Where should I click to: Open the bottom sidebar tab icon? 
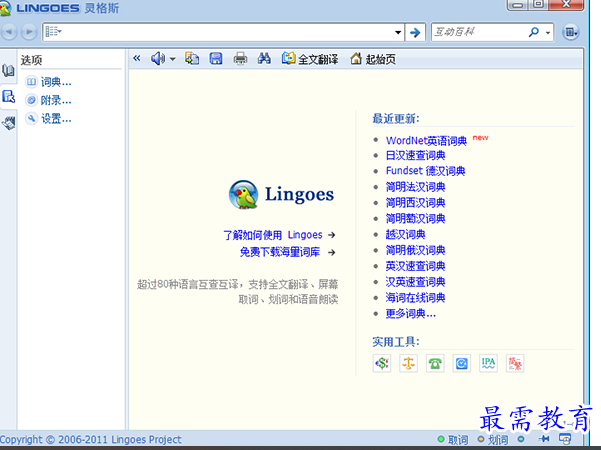tap(8, 123)
